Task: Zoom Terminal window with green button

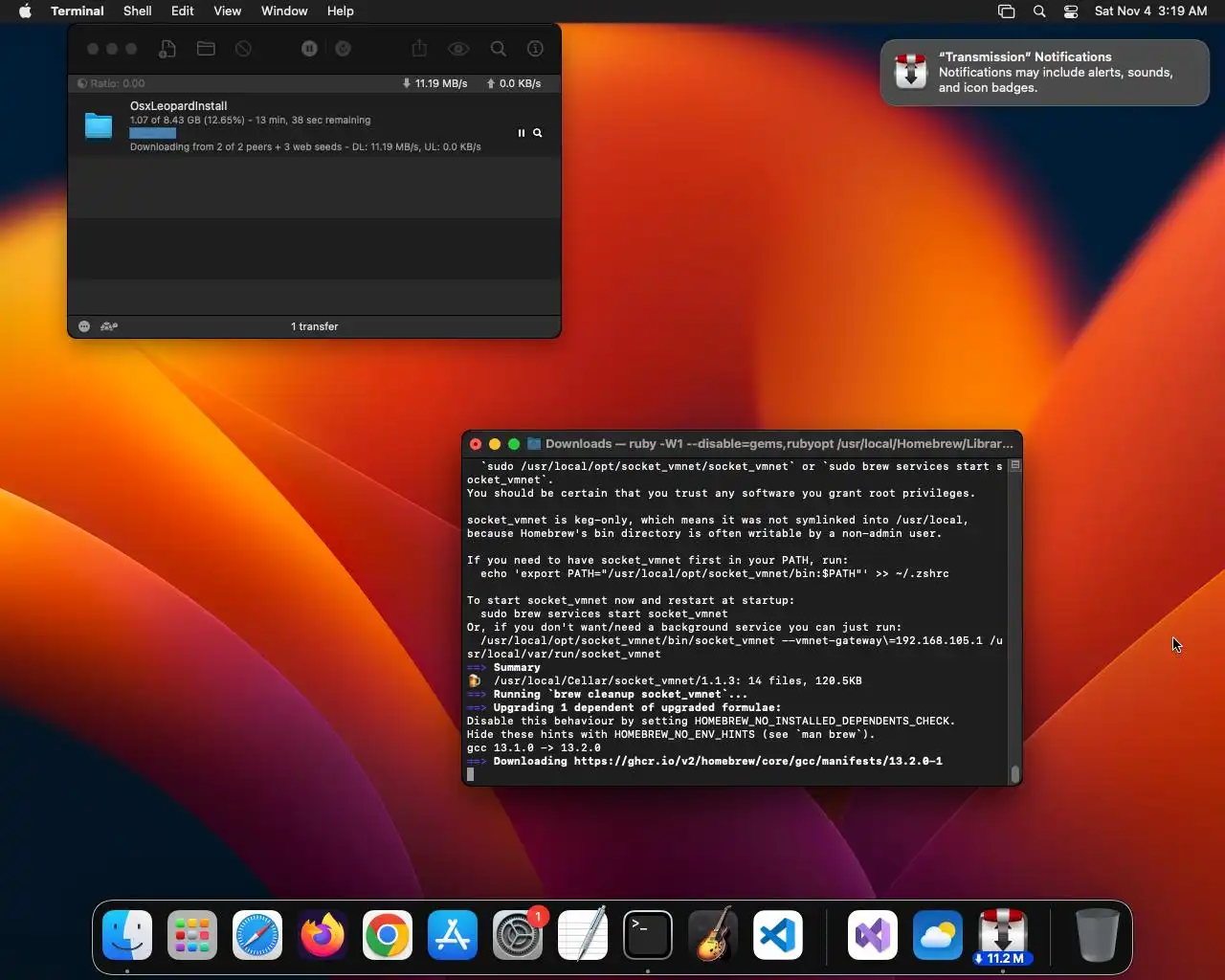Action: tap(514, 444)
